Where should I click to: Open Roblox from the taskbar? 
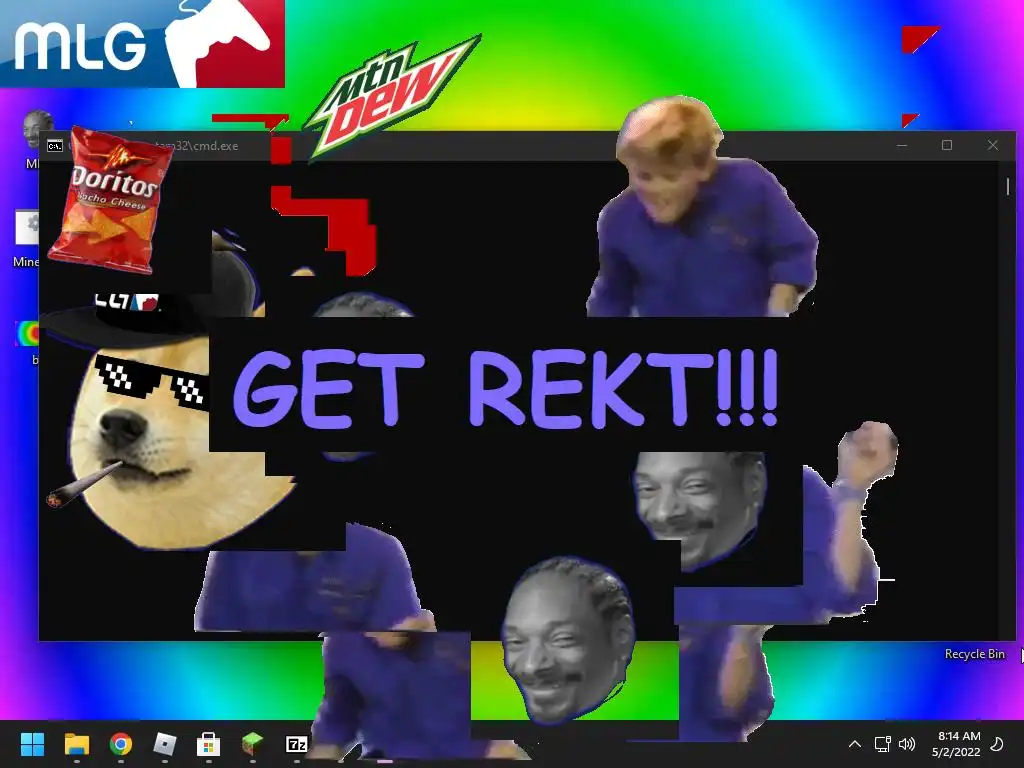point(165,744)
